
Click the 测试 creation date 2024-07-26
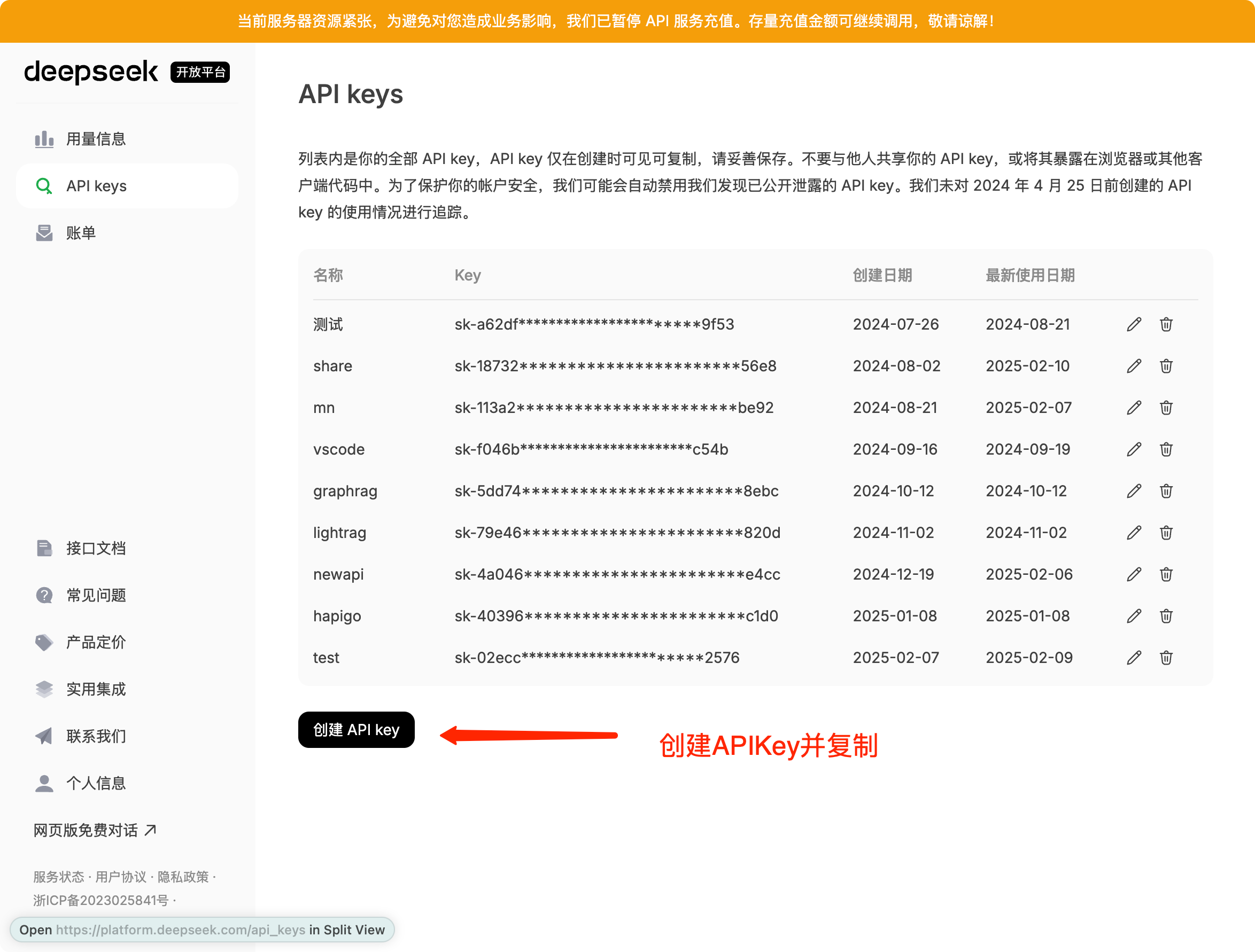[896, 324]
